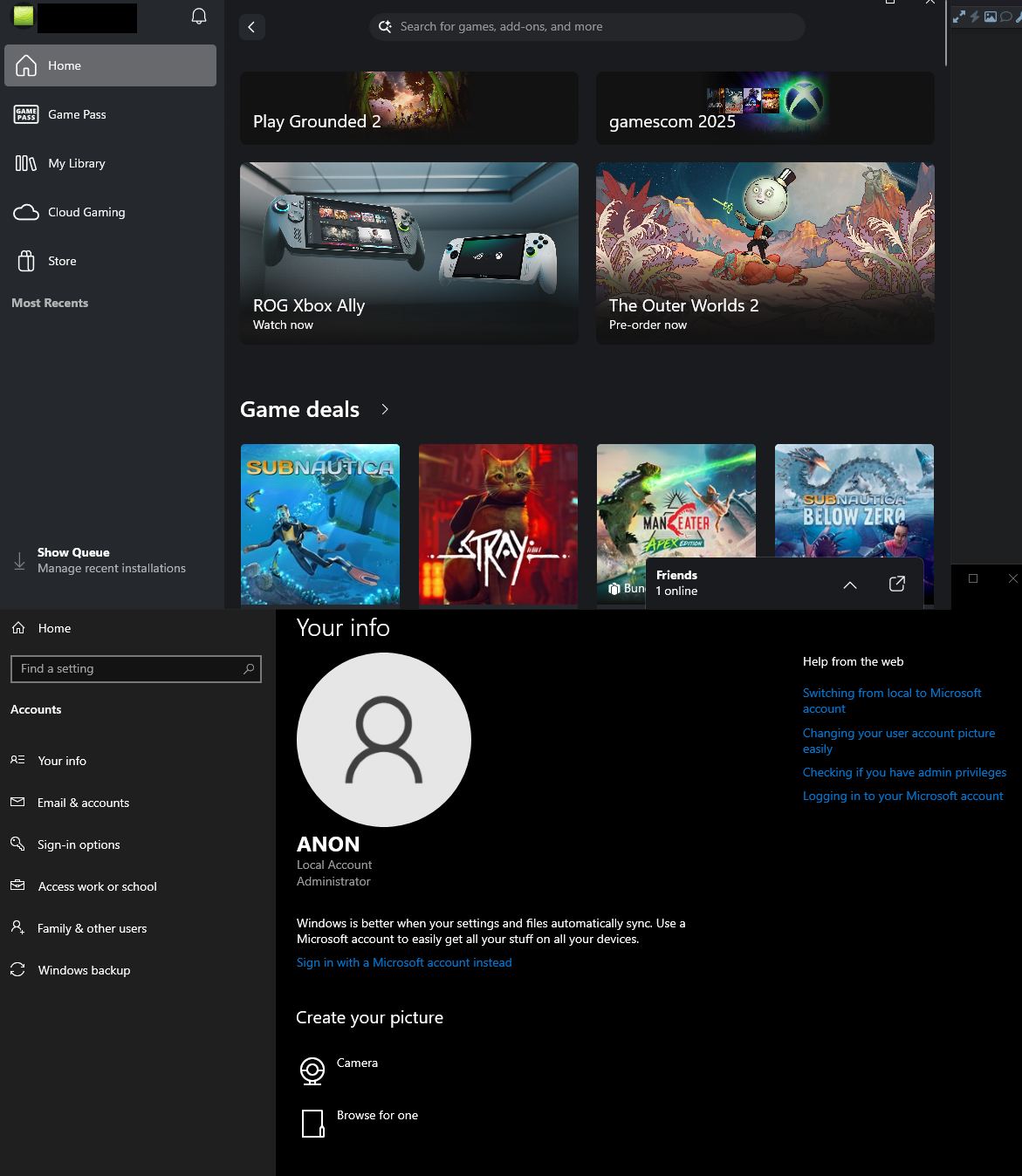Viewport: 1022px width, 1176px height.
Task: Open the notifications bell icon
Action: pyautogui.click(x=199, y=17)
